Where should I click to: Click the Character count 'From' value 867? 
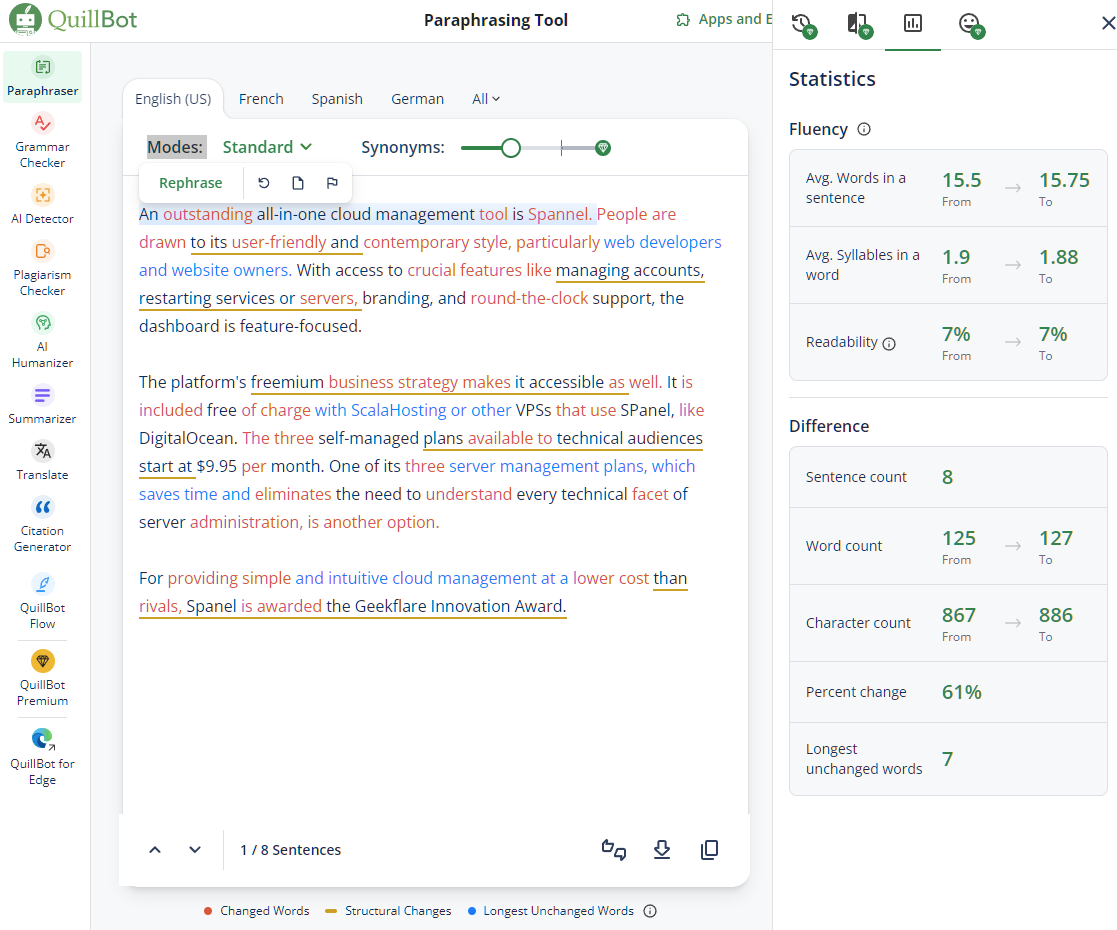click(959, 615)
